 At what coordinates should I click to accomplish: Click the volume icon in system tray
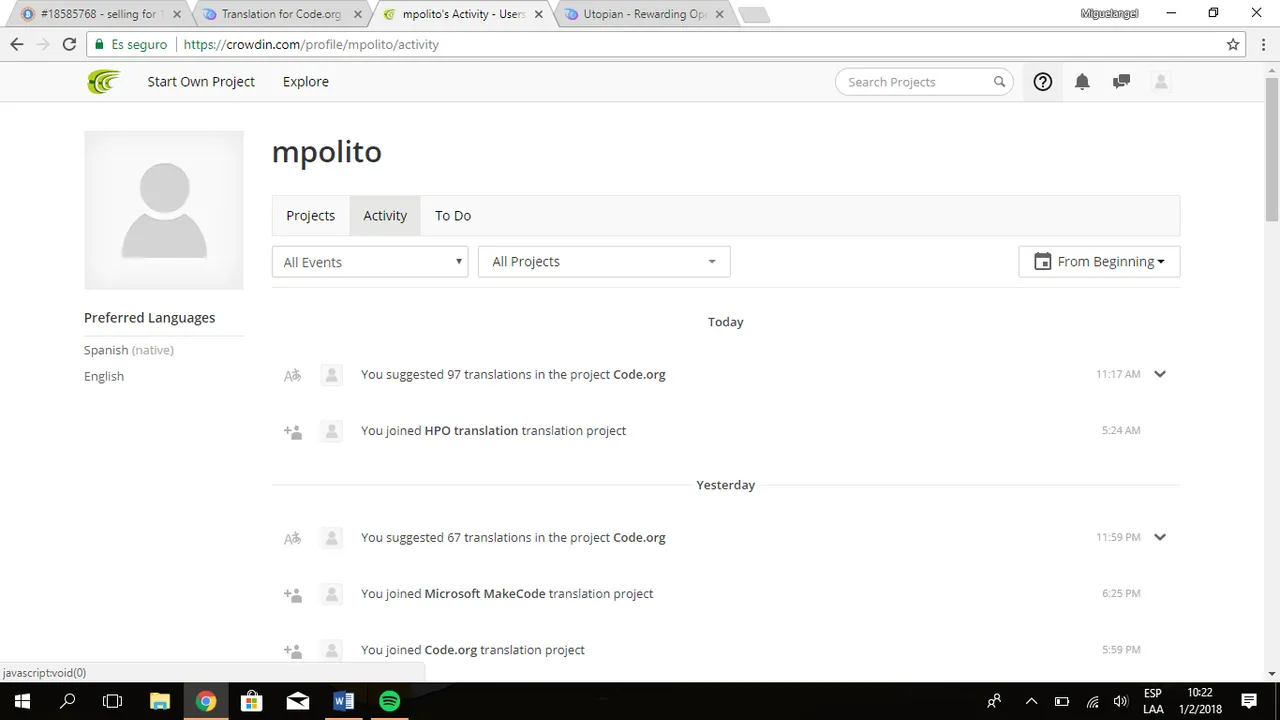click(x=1121, y=701)
